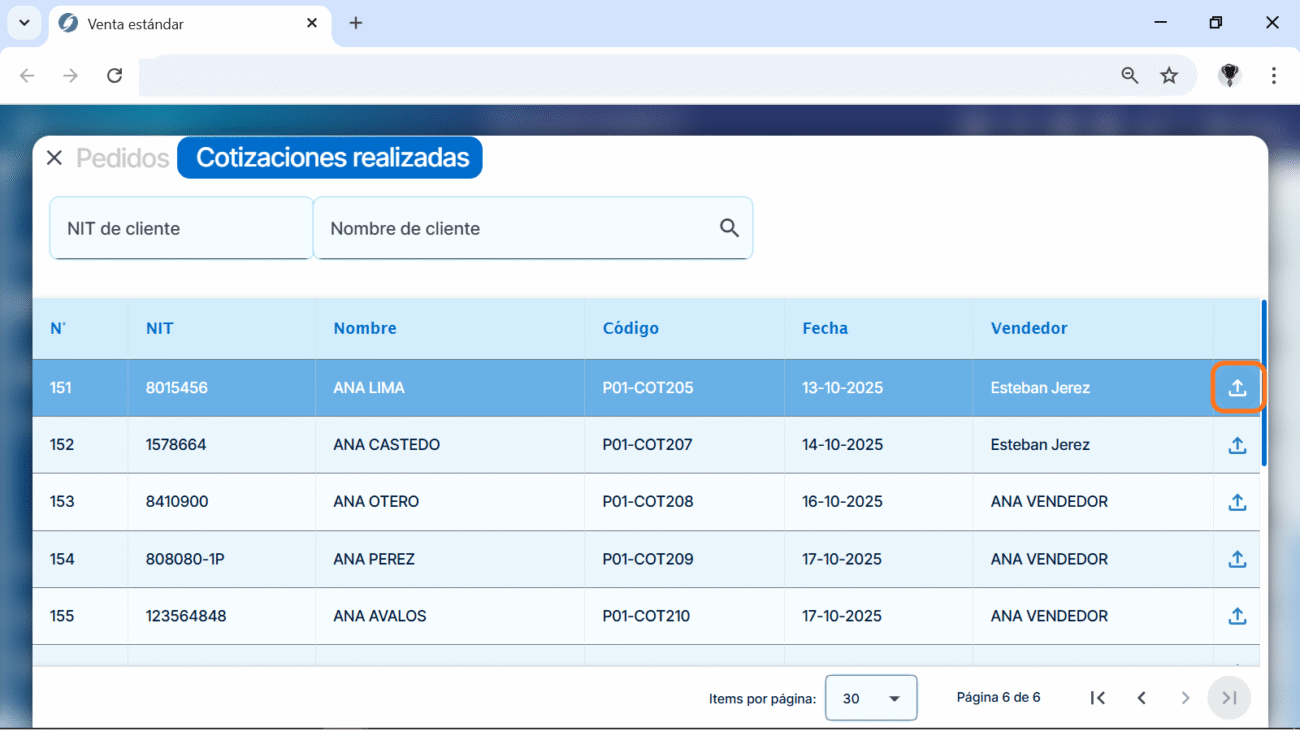Open a new browser tab
The width and height of the screenshot is (1300, 731).
356,23
